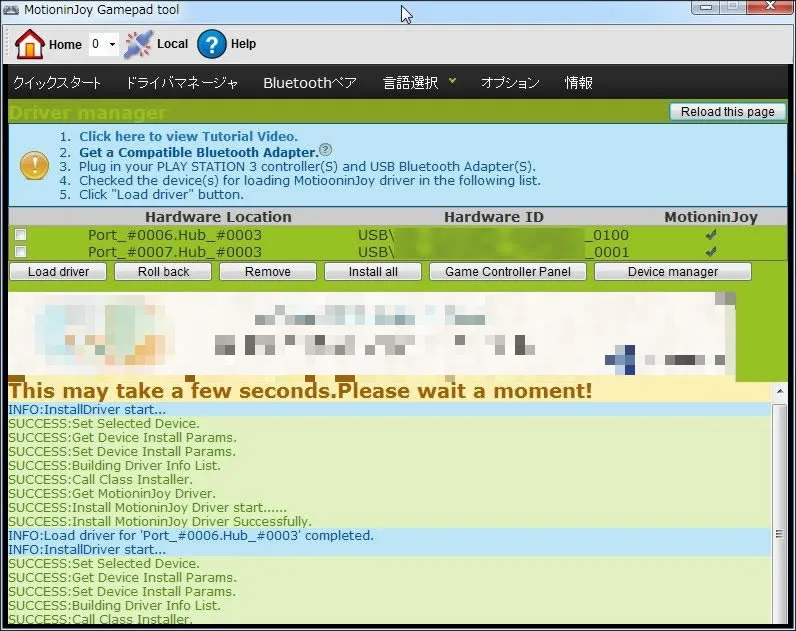Image resolution: width=796 pixels, height=631 pixels.
Task: Select the Port_#0007.Hub_#0003 location text
Action: pyautogui.click(x=175, y=252)
